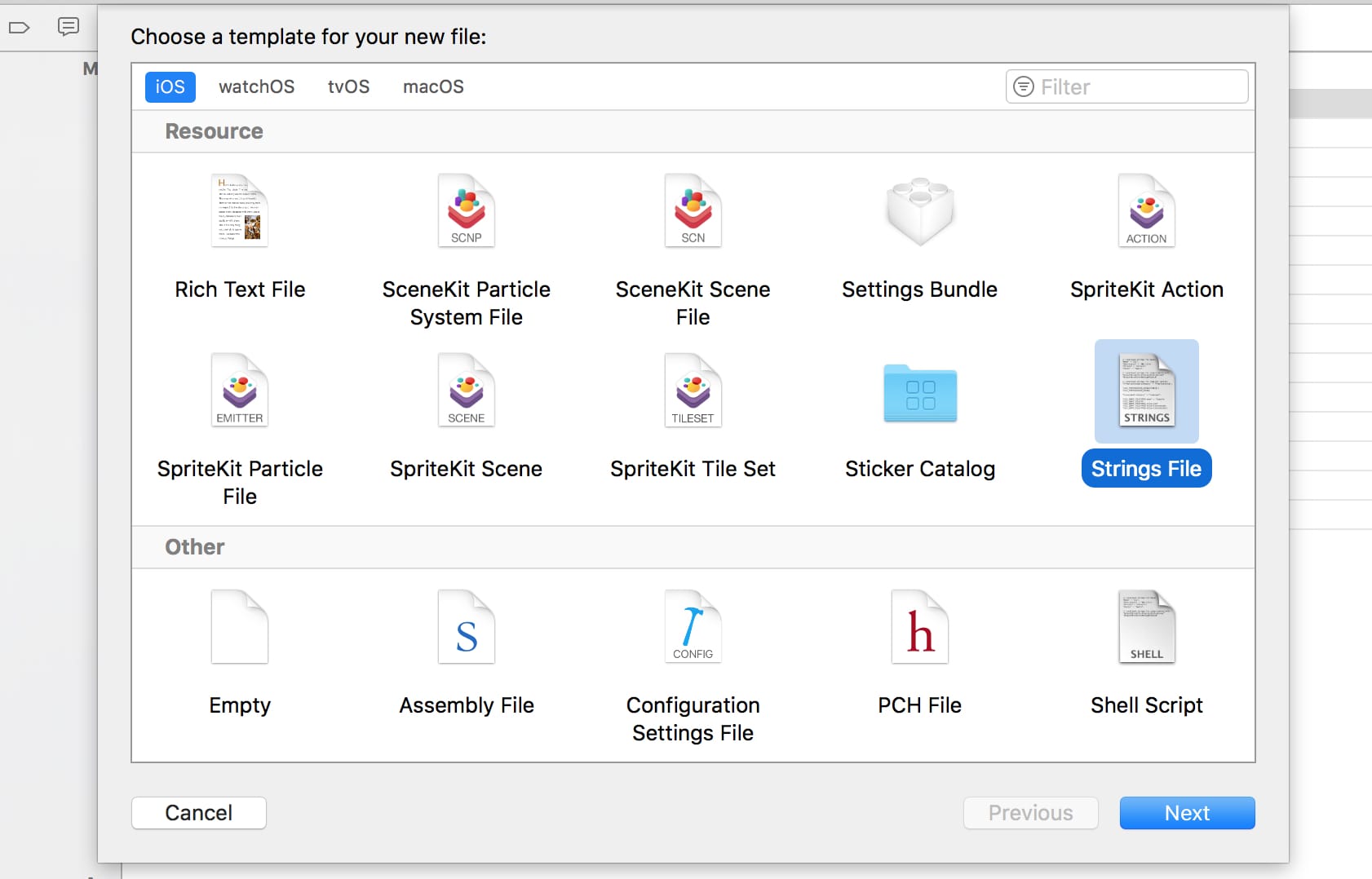Click the SceneKit Particle System File label
This screenshot has width=1372, height=879.
pyautogui.click(x=467, y=303)
